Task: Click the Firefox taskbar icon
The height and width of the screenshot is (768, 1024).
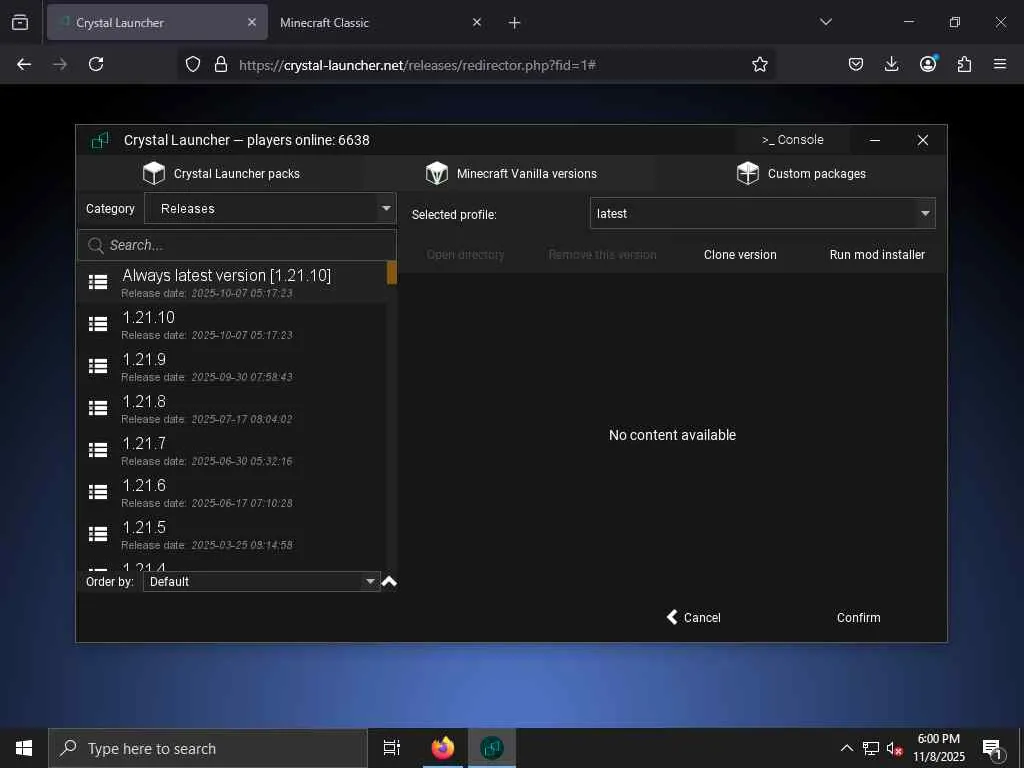Action: tap(443, 748)
